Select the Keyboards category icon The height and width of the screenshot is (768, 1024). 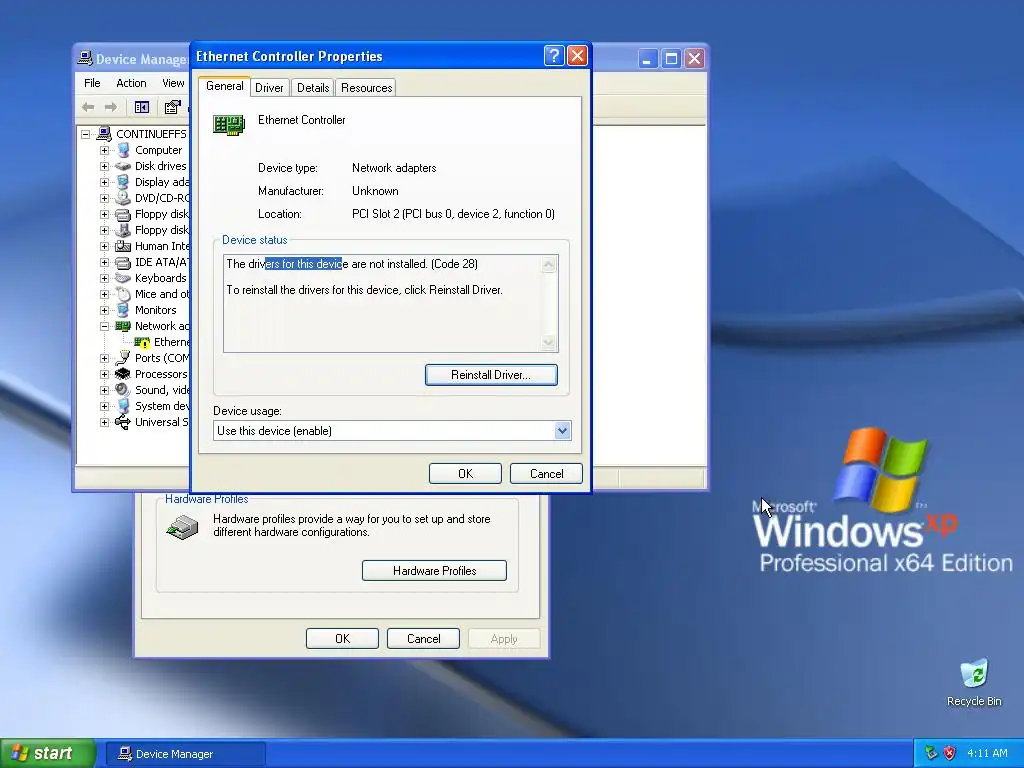point(123,278)
